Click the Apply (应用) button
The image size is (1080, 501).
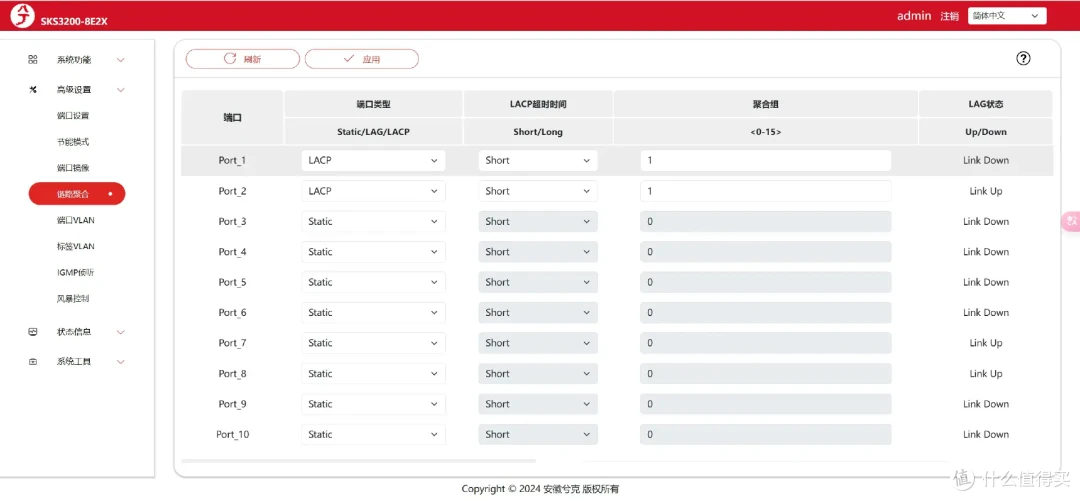click(x=362, y=59)
